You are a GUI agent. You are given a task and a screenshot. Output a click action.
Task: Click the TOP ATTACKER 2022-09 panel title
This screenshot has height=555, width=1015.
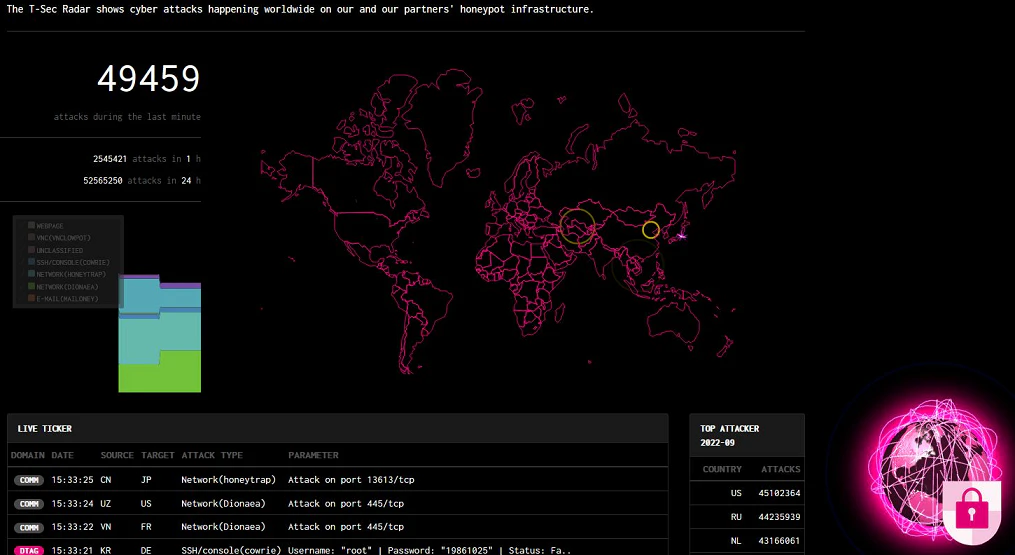730,436
